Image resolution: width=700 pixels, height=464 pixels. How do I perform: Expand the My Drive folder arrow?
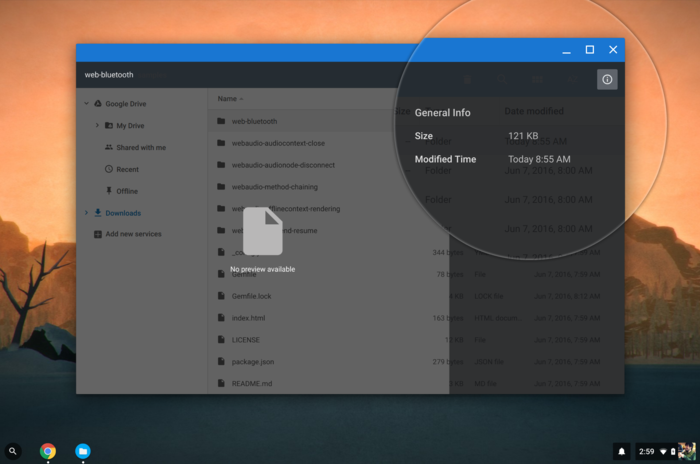click(x=98, y=126)
